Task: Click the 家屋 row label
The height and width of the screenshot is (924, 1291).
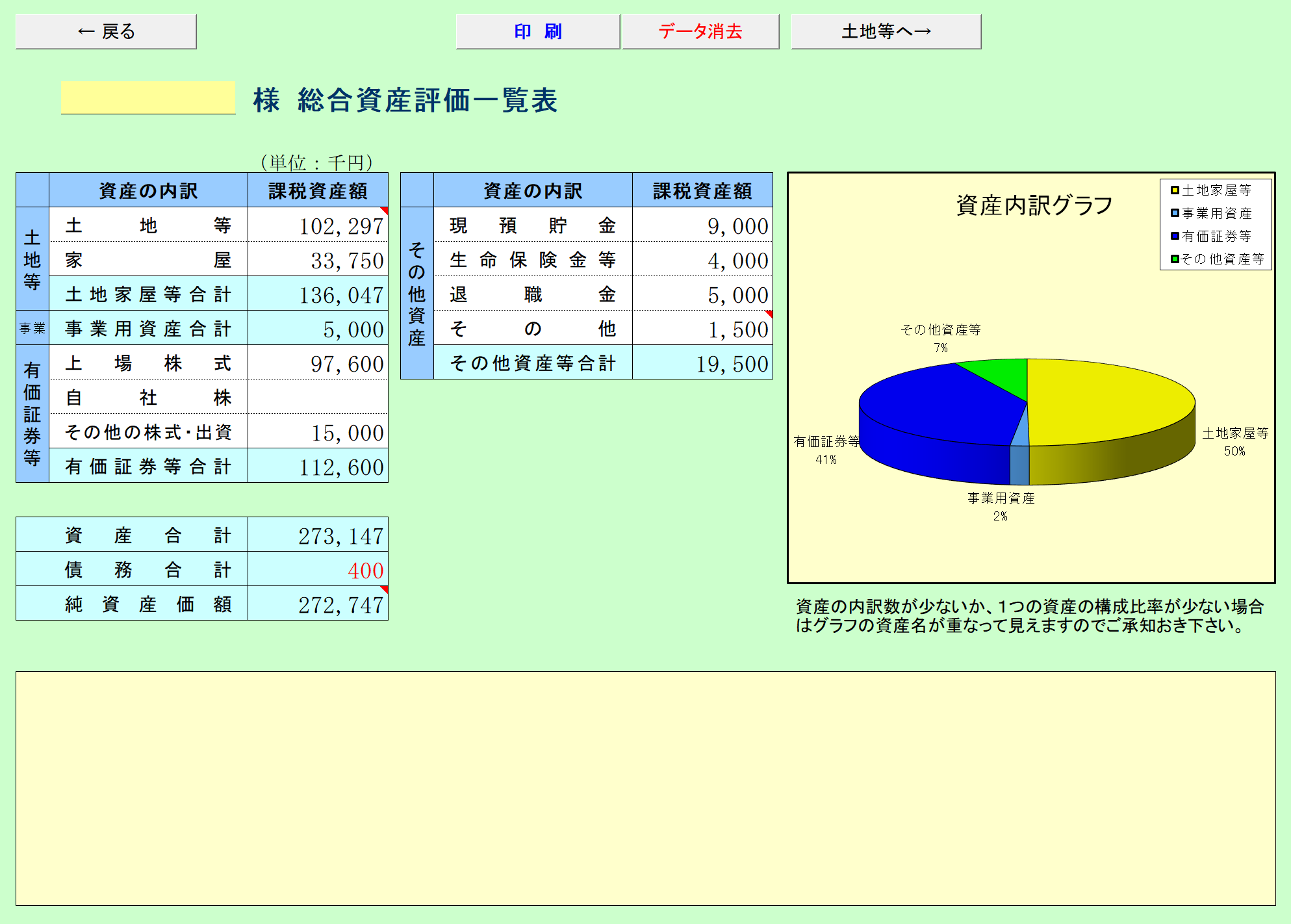Action: click(148, 259)
